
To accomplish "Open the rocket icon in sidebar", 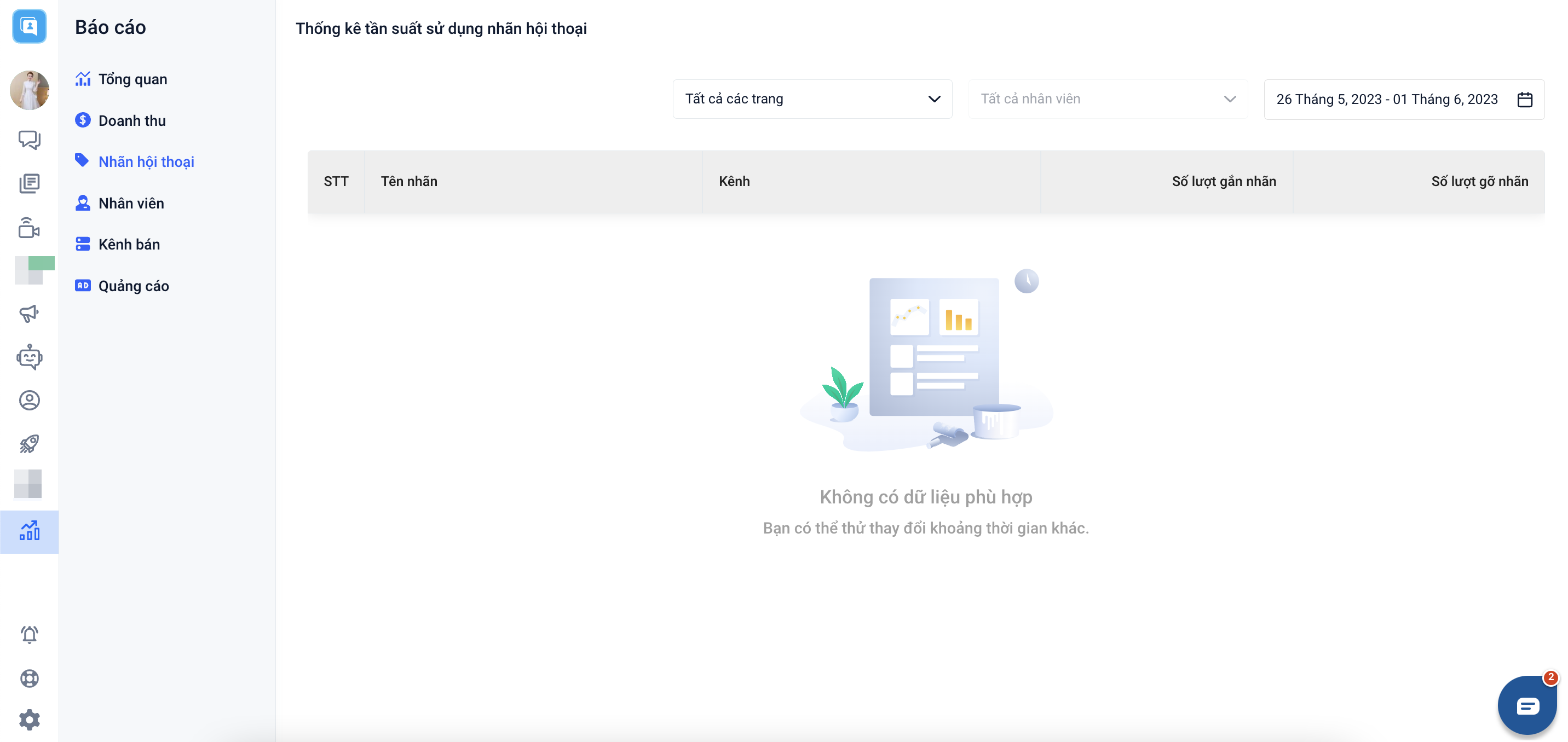I will (29, 443).
